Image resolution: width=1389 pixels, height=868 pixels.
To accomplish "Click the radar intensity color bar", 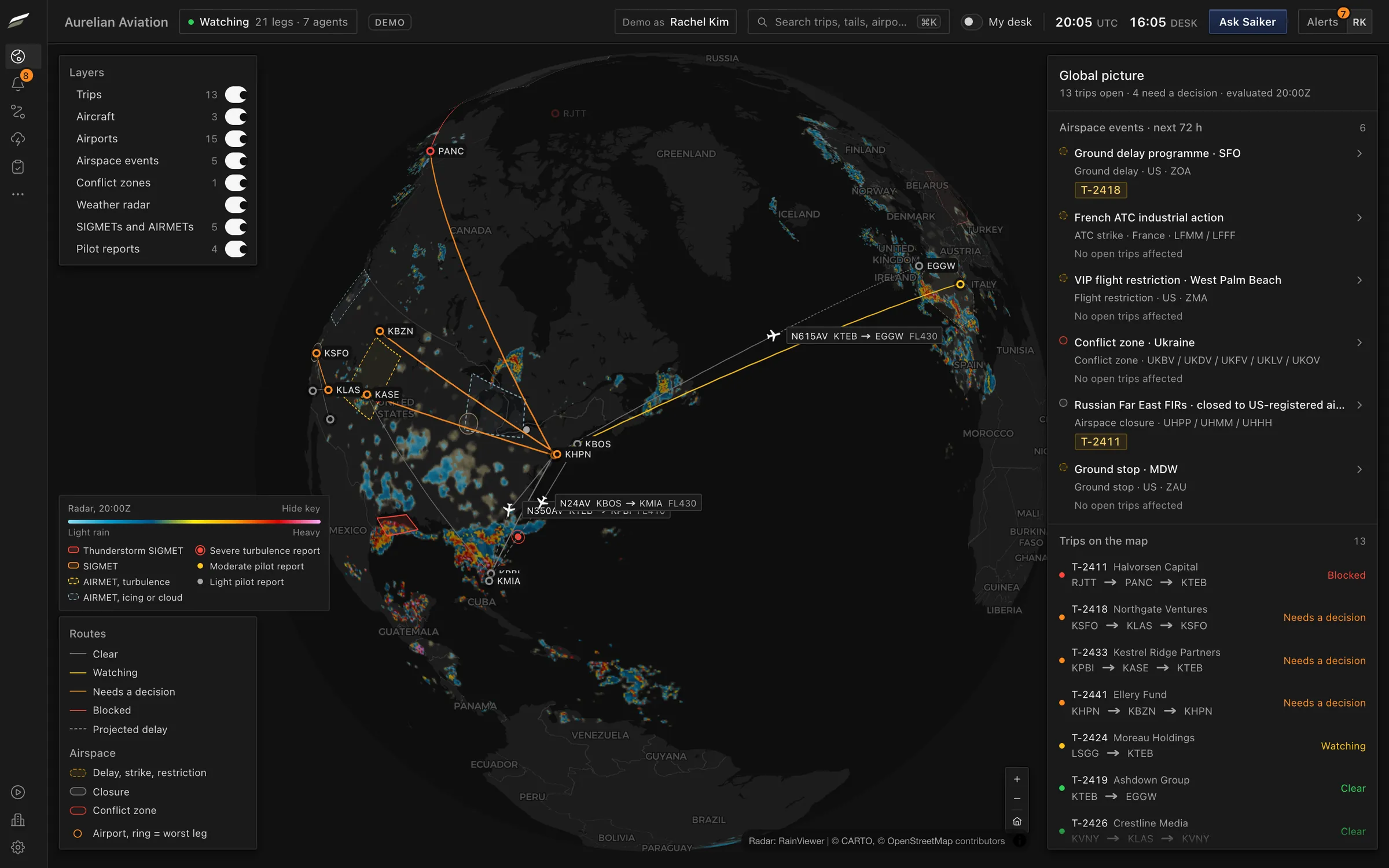I will 194,521.
